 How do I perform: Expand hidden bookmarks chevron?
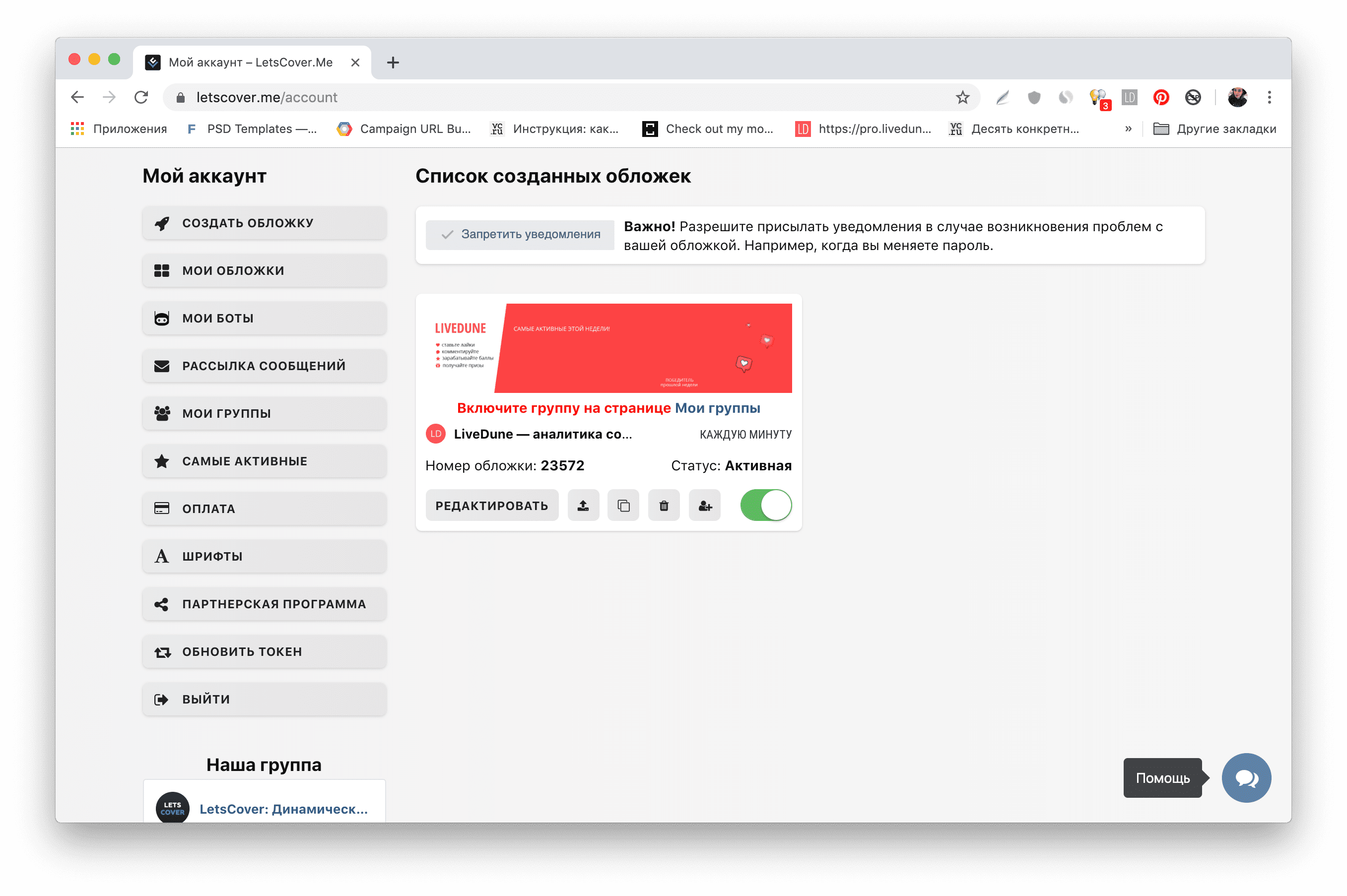pos(1128,128)
